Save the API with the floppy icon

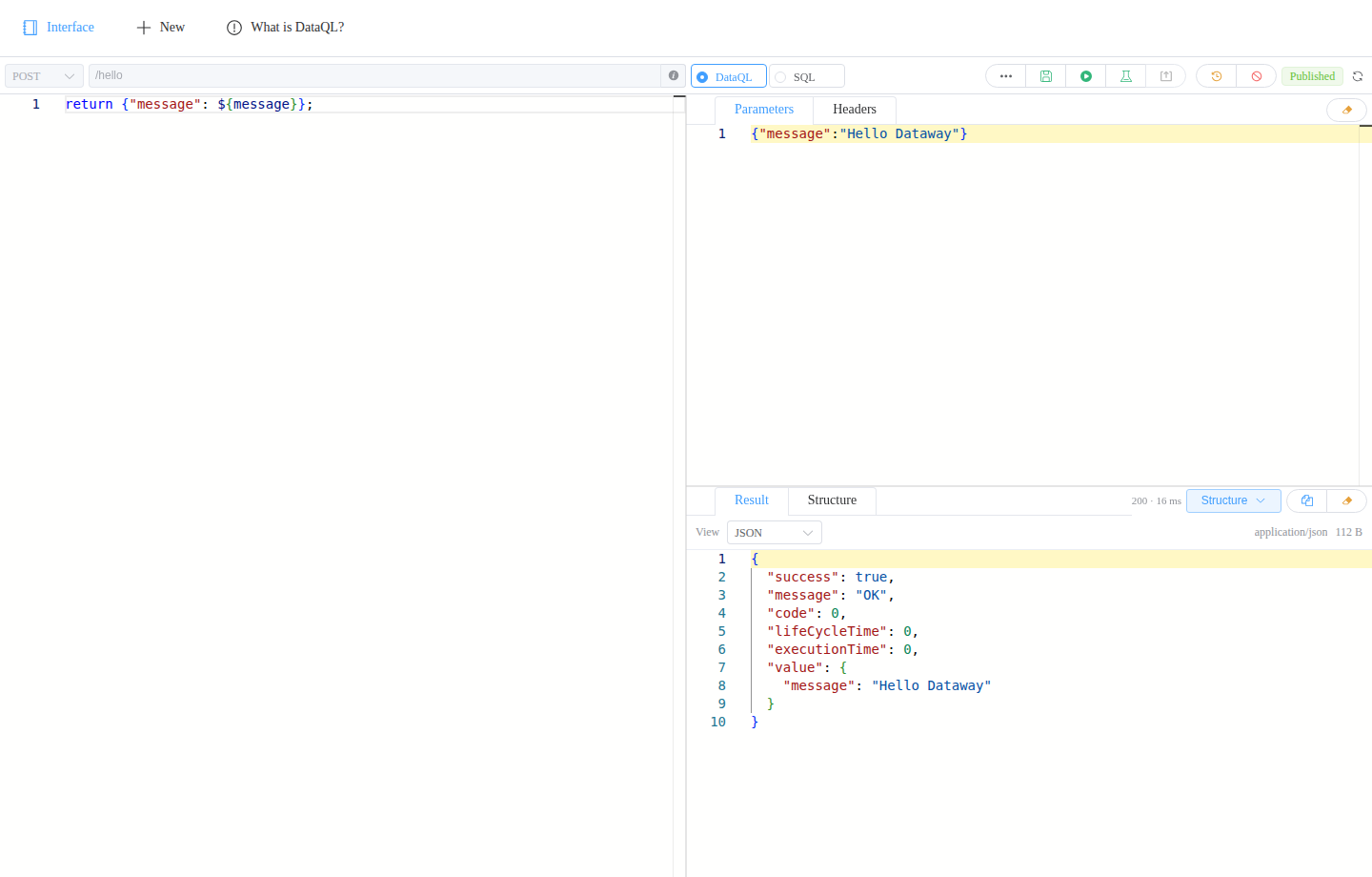click(1045, 76)
